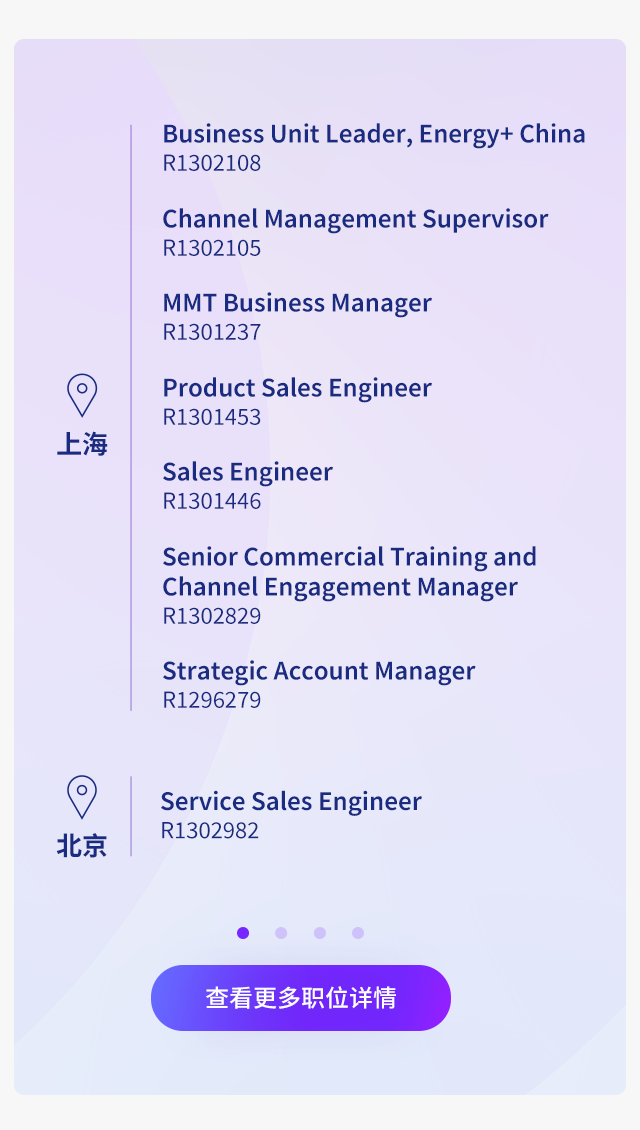This screenshot has height=1130, width=640.
Task: Click the Shanghai location pin icon
Action: 82,395
